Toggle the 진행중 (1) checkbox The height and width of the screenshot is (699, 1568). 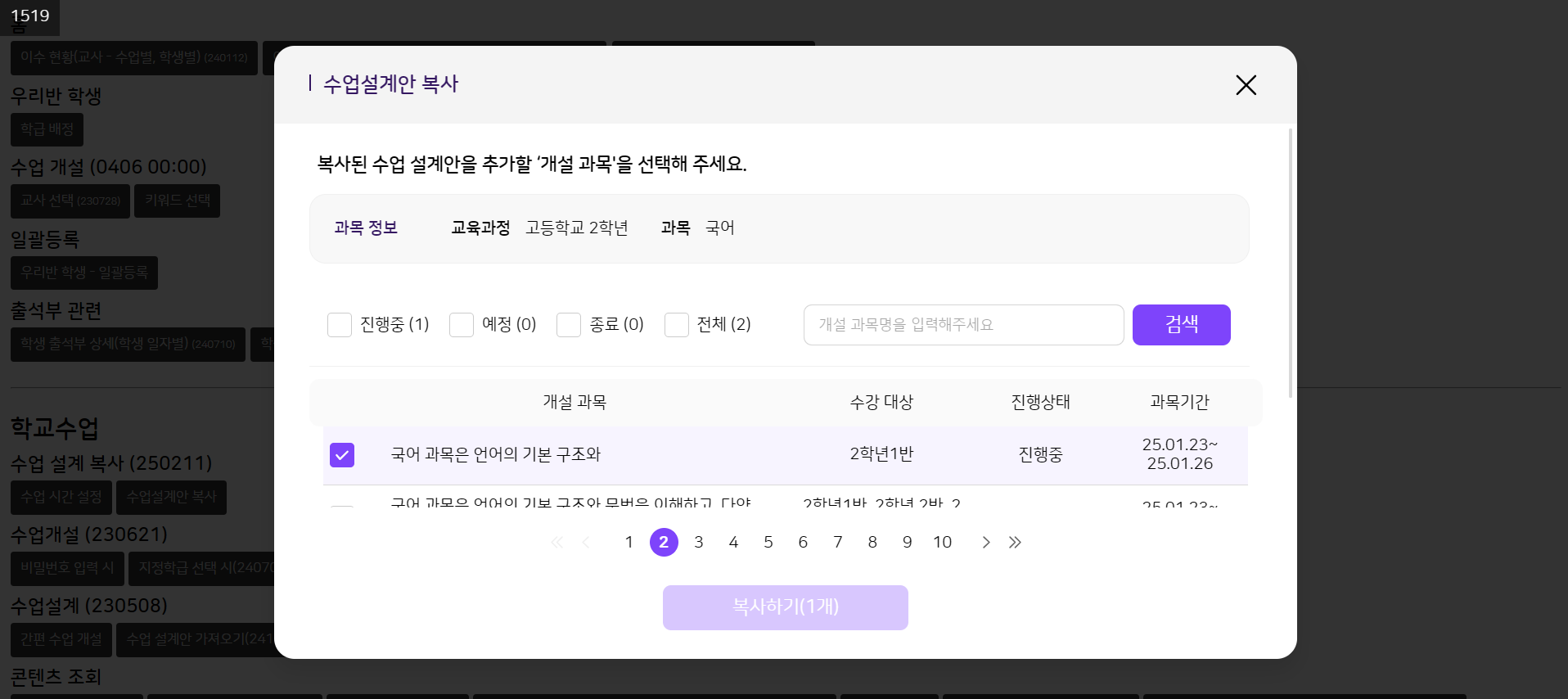pyautogui.click(x=340, y=325)
